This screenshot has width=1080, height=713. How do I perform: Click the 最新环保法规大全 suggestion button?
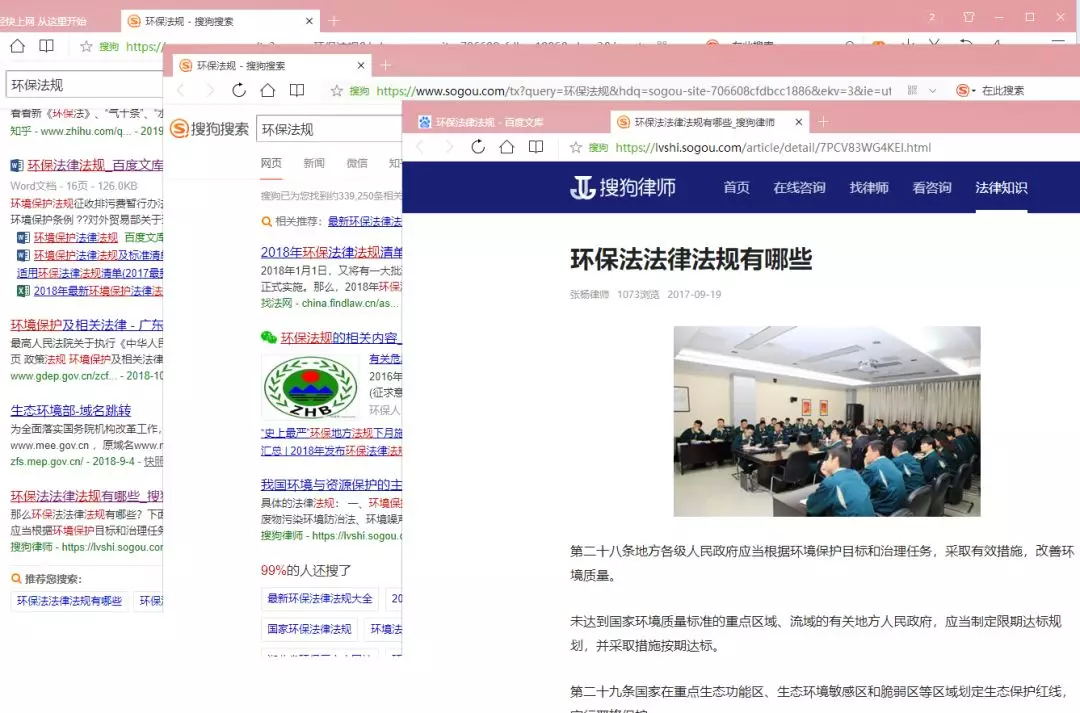(320, 599)
